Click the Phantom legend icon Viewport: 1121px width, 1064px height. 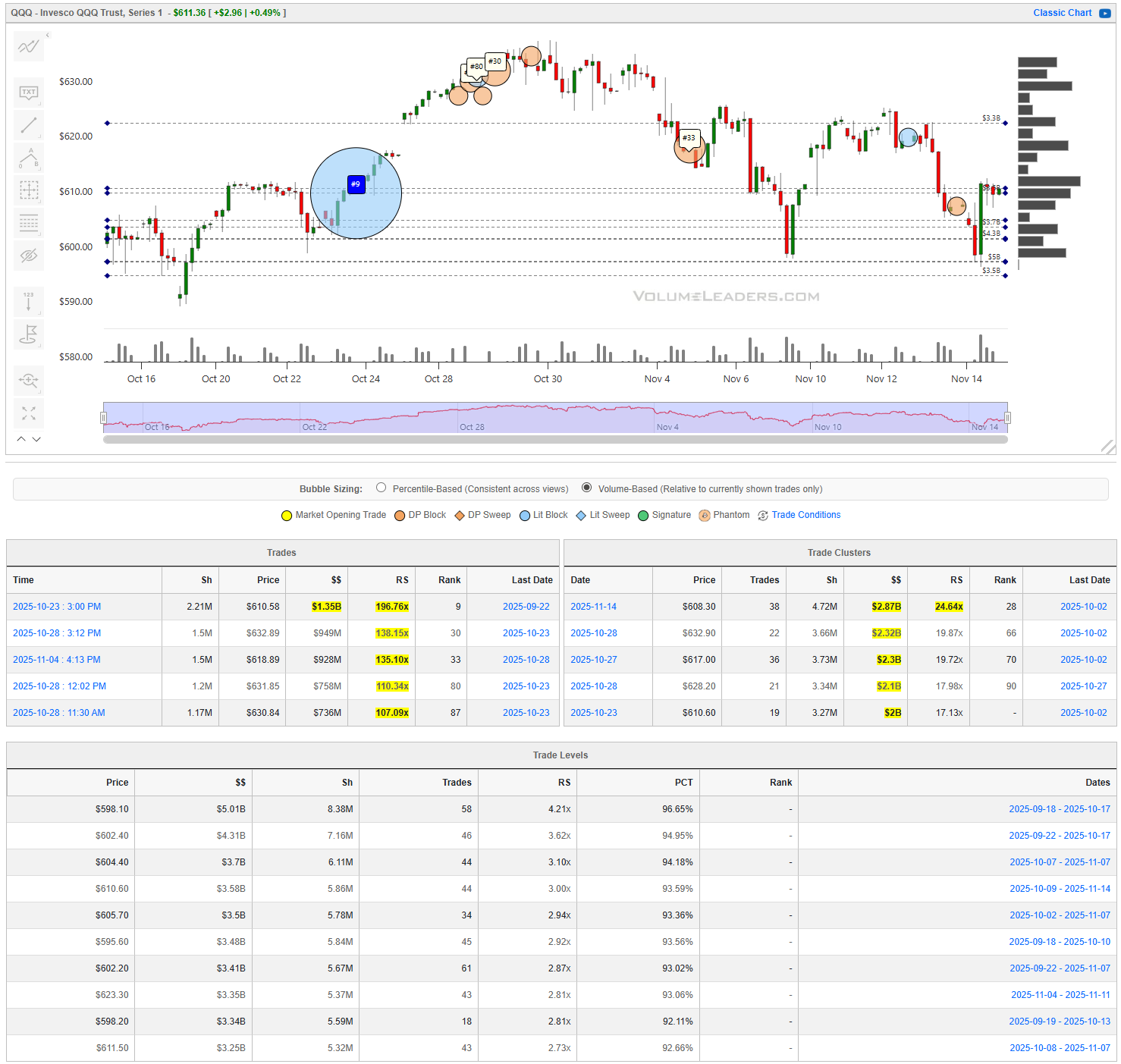pos(705,516)
